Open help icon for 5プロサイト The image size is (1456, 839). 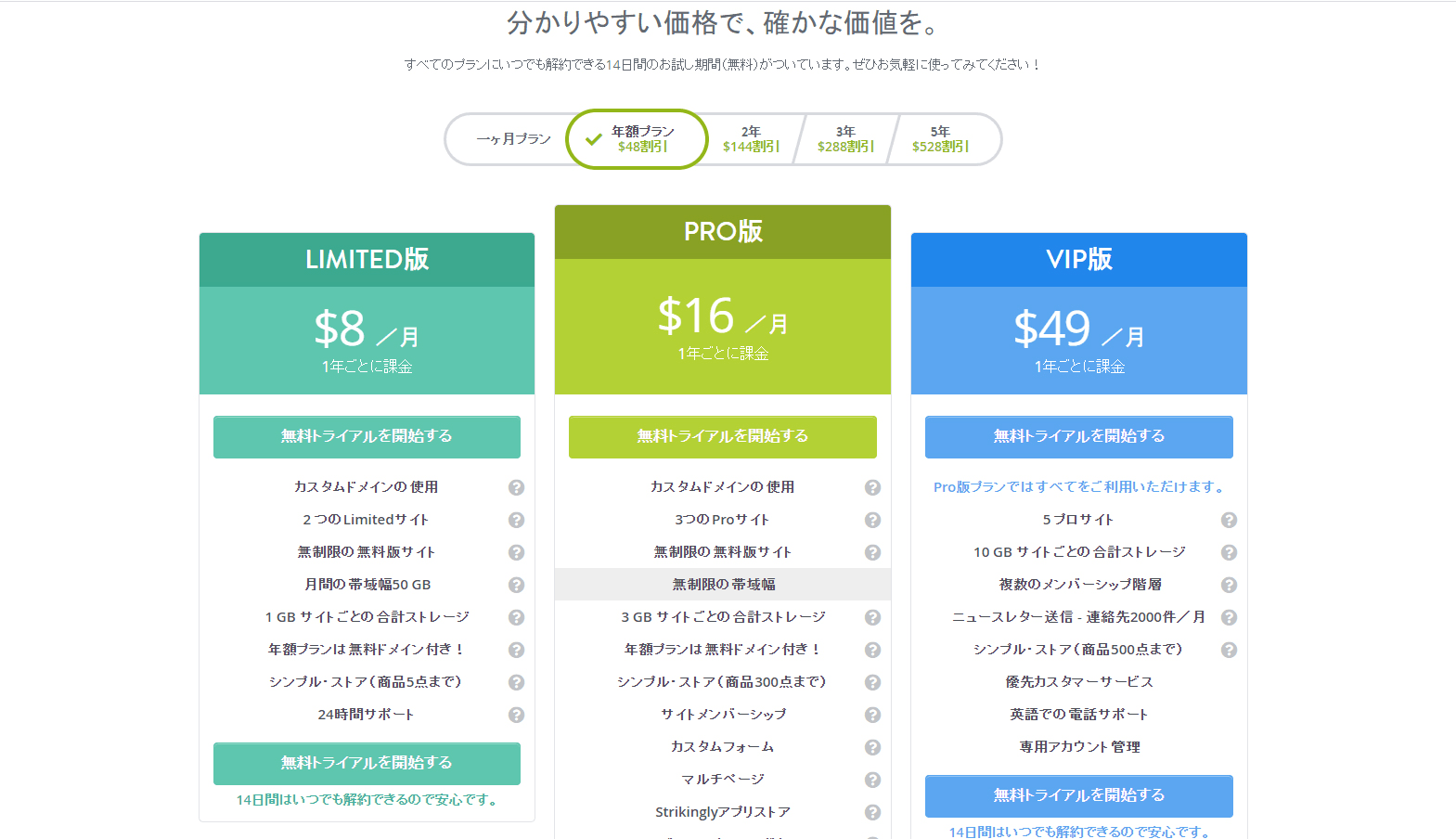tap(1229, 520)
